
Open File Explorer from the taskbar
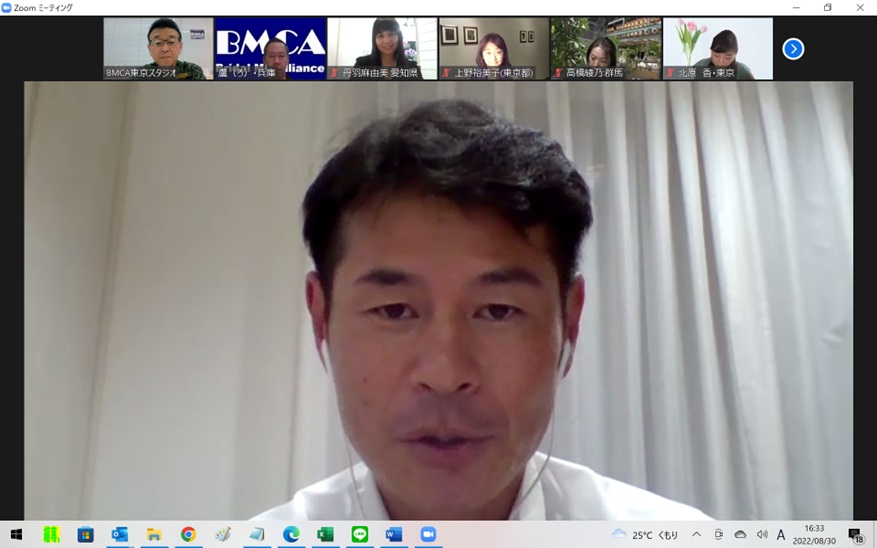tap(154, 535)
